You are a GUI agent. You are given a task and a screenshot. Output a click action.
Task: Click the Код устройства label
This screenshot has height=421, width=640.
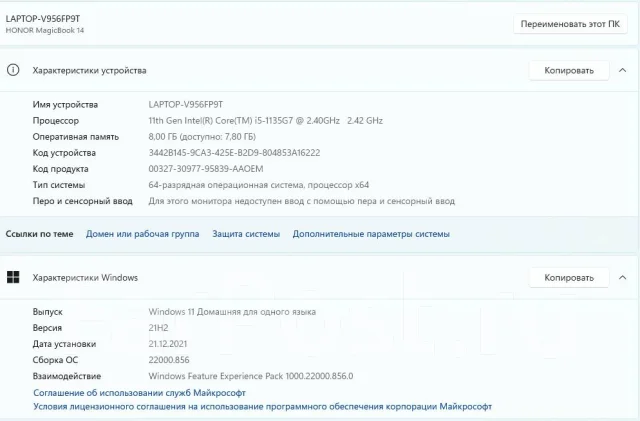point(64,153)
